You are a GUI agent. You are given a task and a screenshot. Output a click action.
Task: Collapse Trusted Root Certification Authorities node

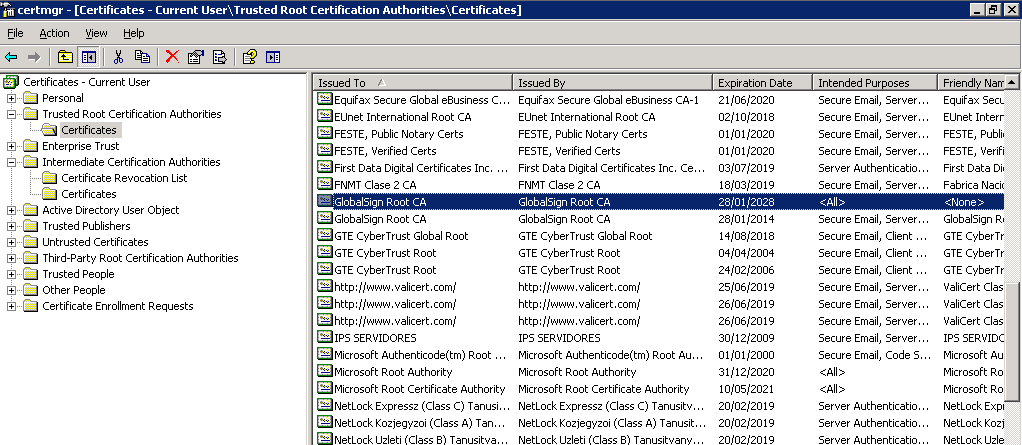[12, 114]
